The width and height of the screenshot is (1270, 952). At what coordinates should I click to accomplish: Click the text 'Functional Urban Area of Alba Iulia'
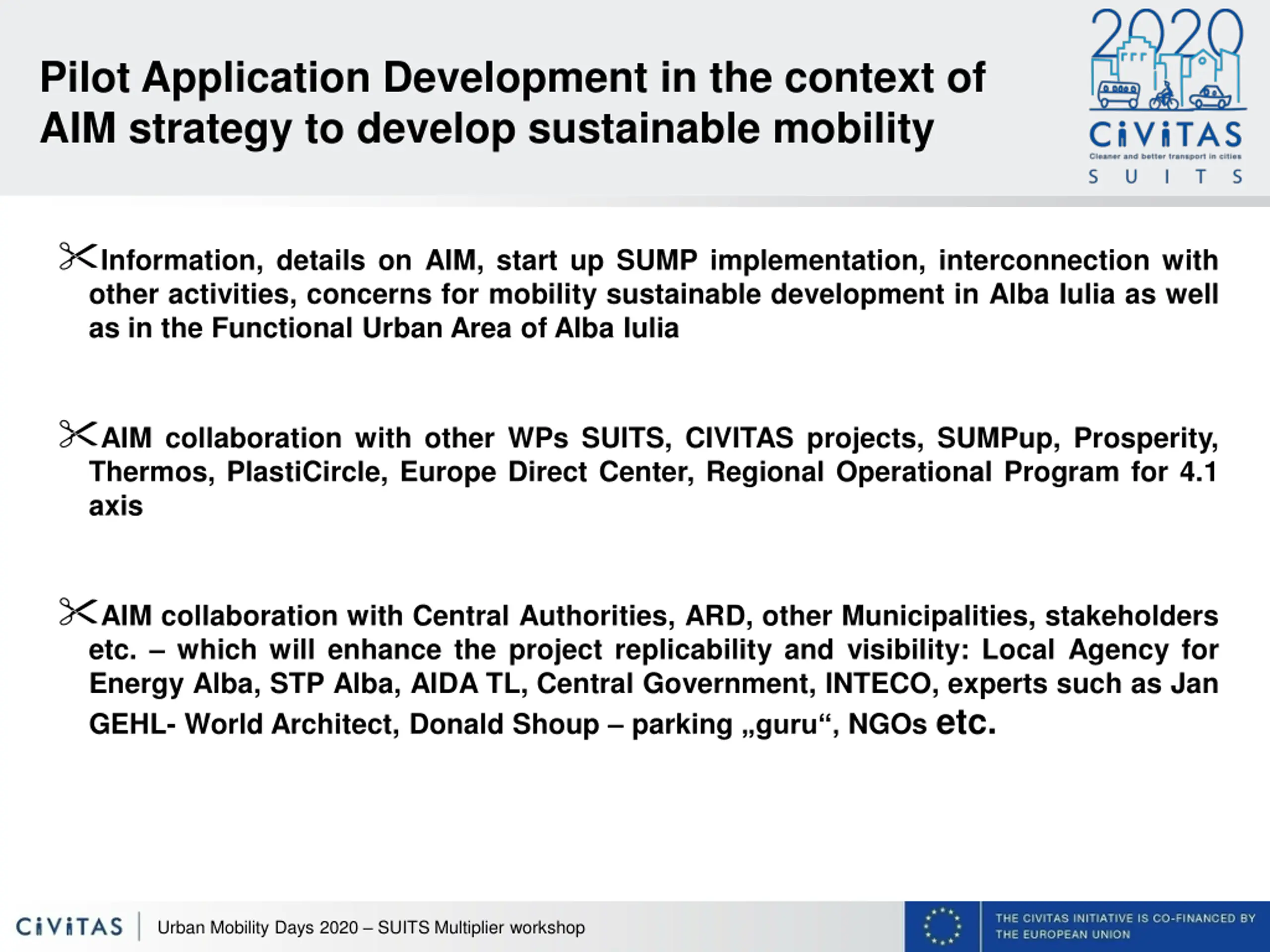pos(445,328)
